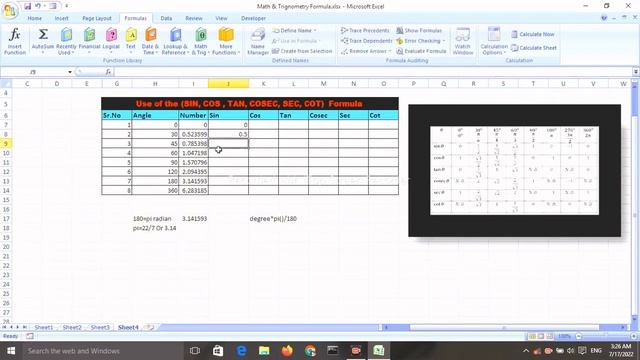Viewport: 640px width, 360px height.
Task: Toggle Show Formulas view
Action: point(419,31)
